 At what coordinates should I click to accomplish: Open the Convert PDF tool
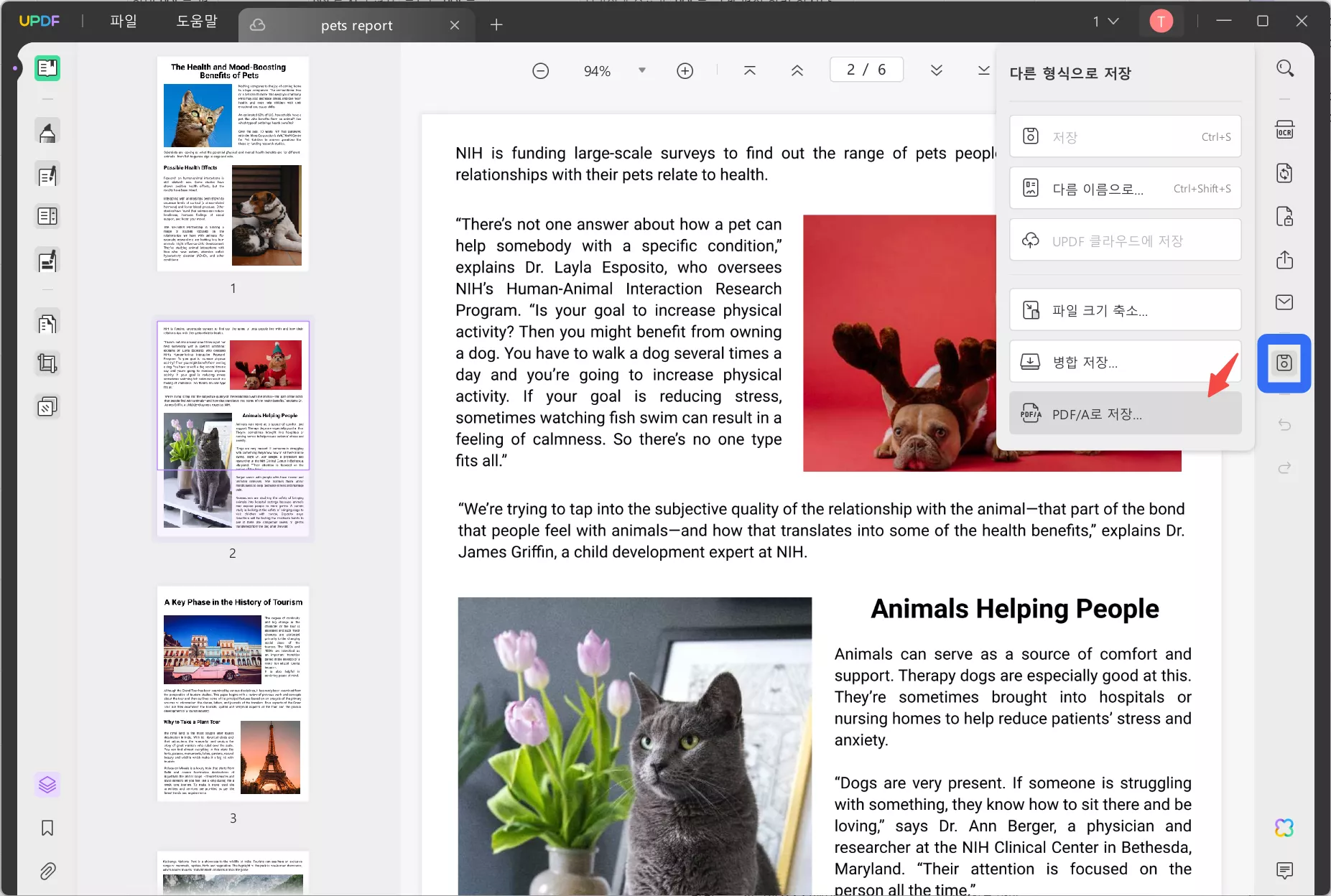[1285, 173]
